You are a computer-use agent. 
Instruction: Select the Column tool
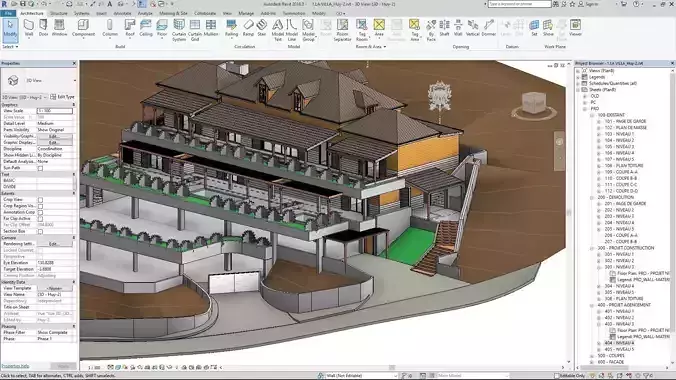click(x=110, y=28)
